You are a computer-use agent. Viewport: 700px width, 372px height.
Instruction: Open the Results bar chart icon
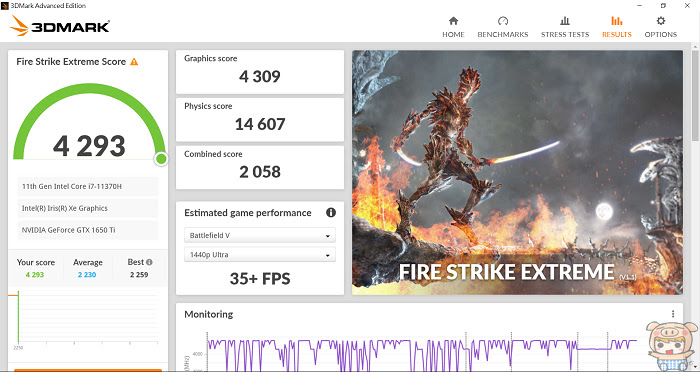click(x=617, y=21)
